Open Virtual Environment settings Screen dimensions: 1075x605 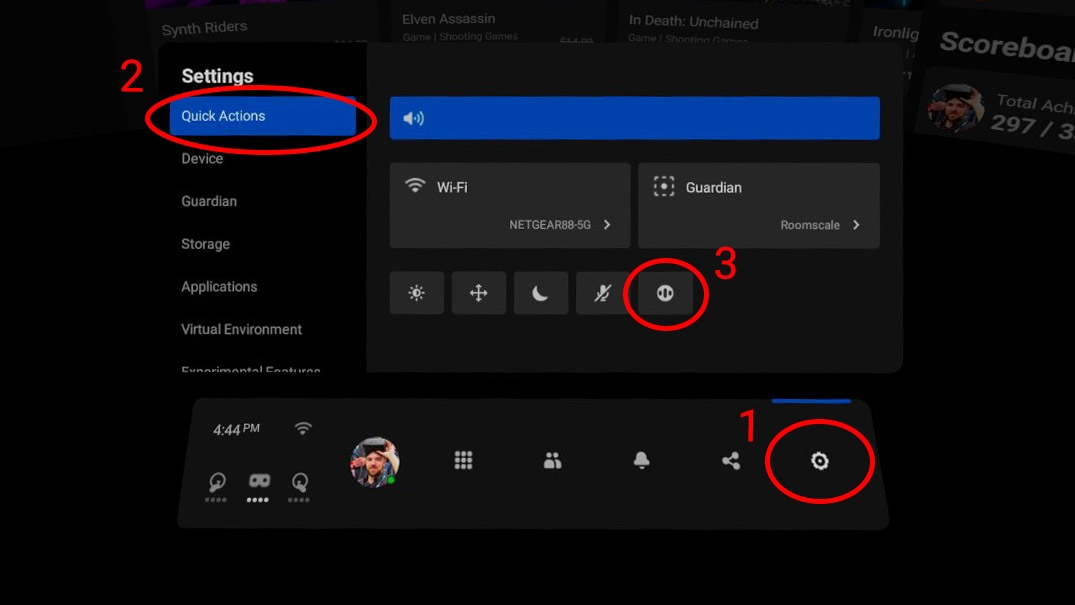[x=241, y=329]
